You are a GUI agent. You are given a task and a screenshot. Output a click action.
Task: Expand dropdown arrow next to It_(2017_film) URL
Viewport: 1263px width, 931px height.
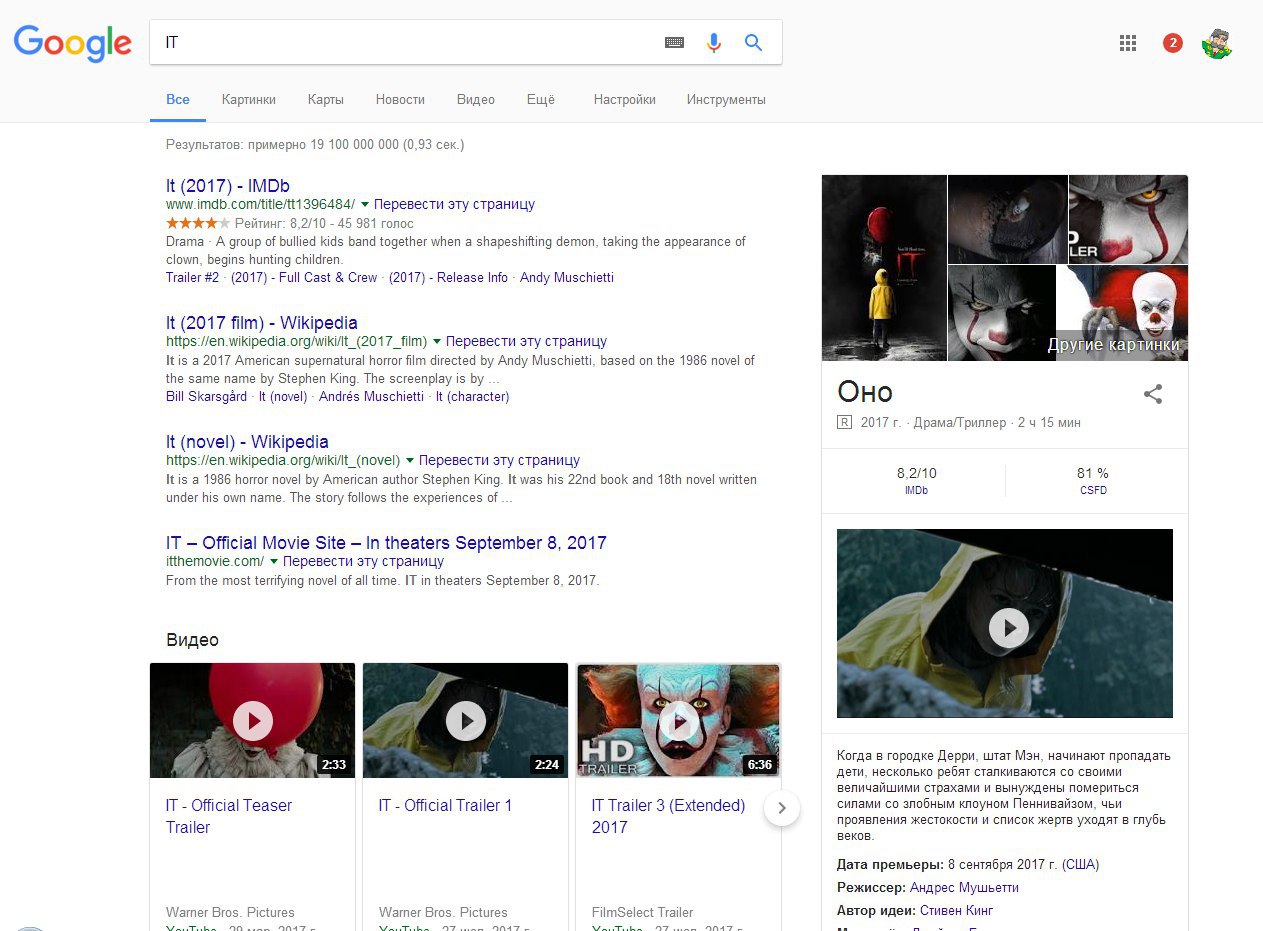coord(437,341)
